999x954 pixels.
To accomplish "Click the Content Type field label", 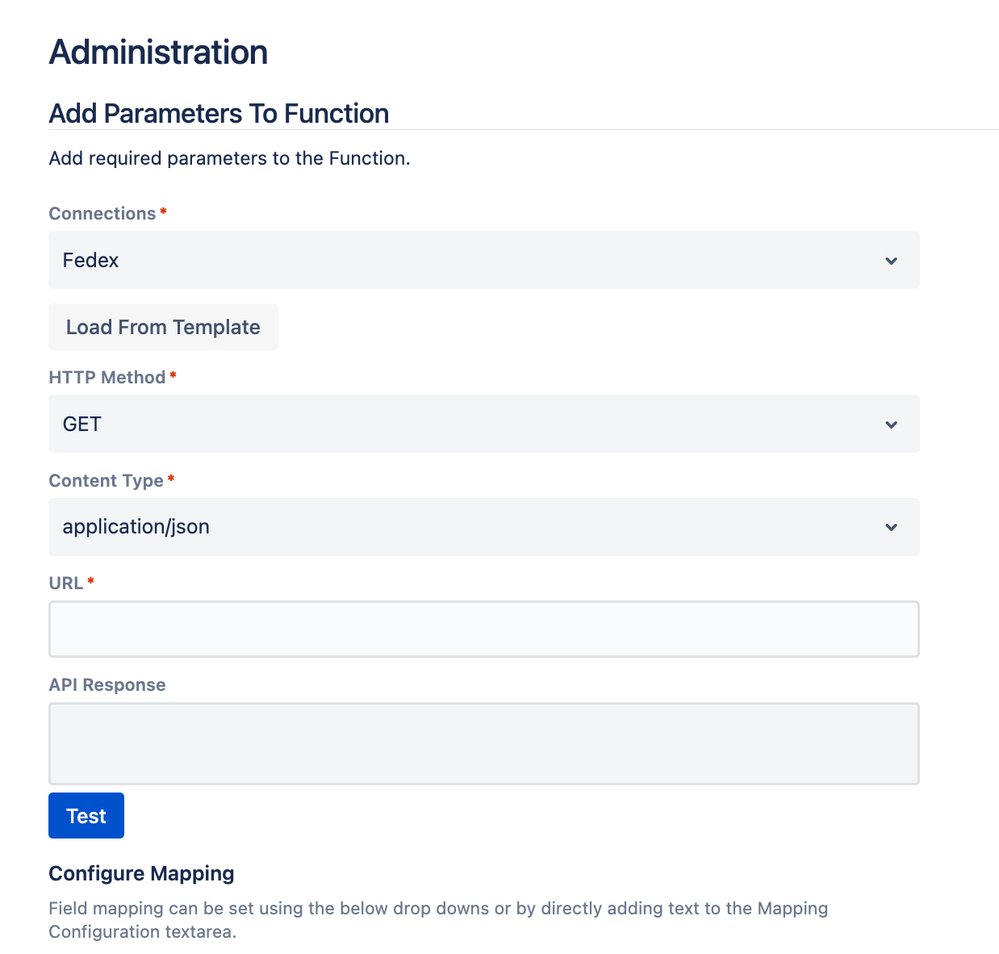I will coord(106,481).
